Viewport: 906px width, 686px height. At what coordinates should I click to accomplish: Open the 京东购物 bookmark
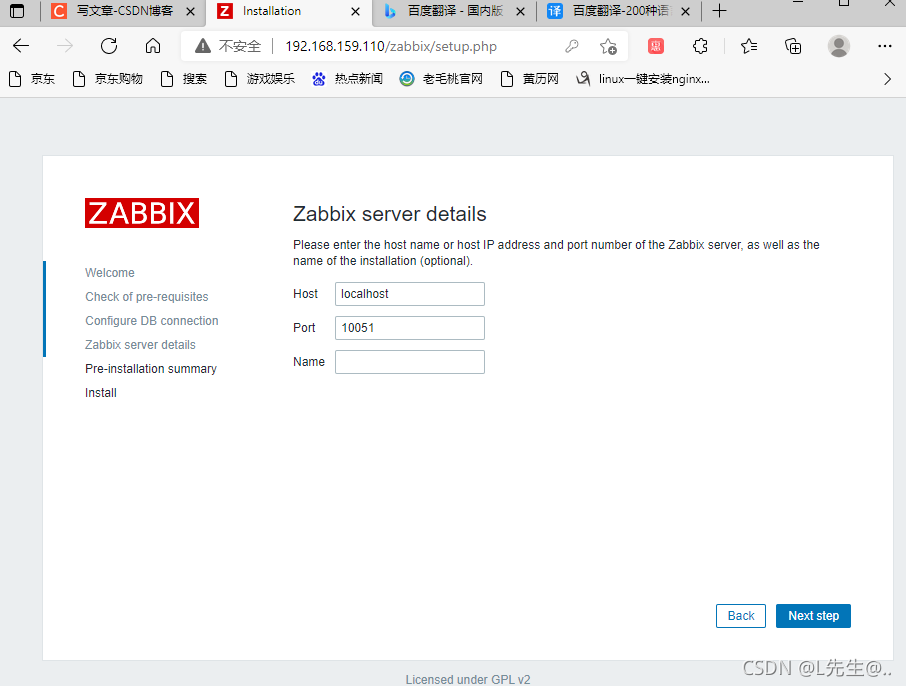pyautogui.click(x=108, y=79)
